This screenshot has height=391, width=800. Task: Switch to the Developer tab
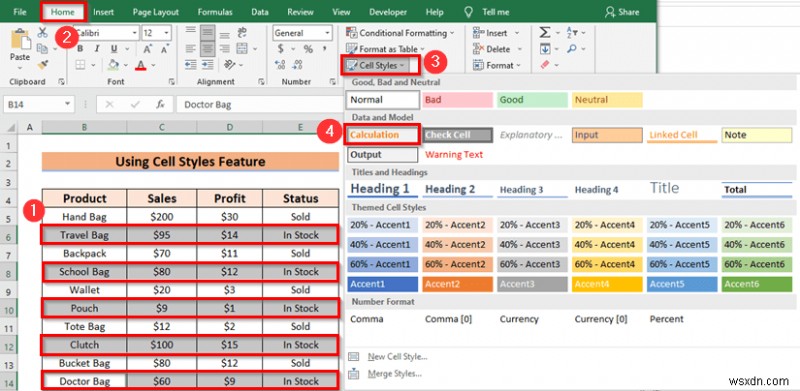tap(388, 12)
